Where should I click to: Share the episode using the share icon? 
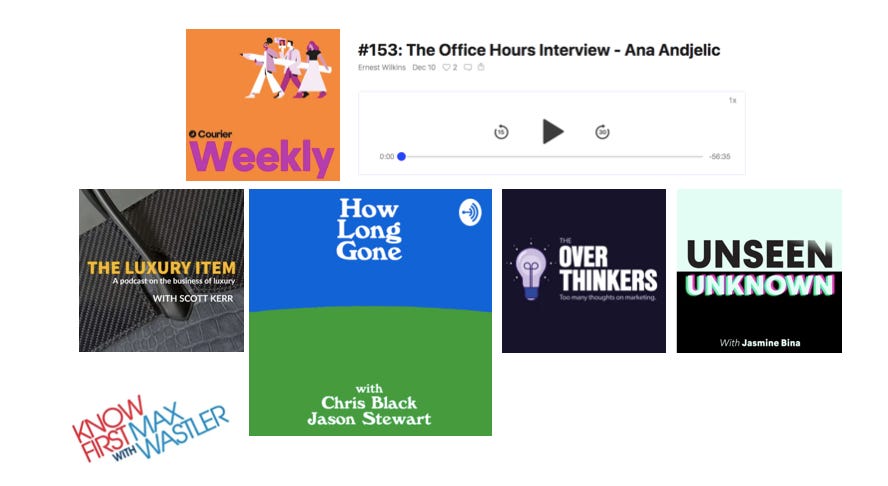coord(481,67)
